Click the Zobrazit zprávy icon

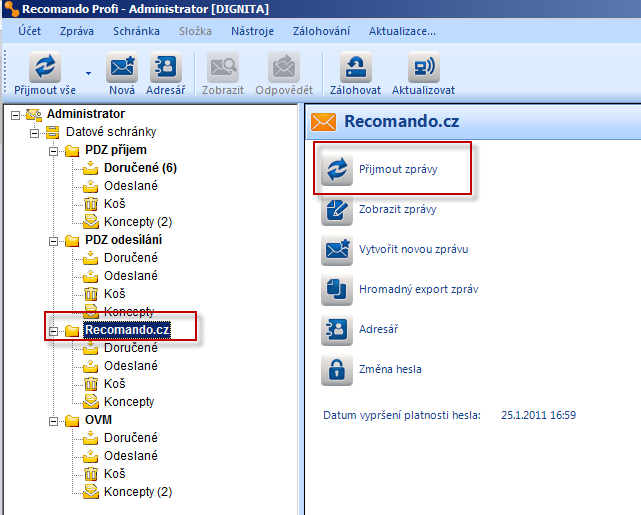coord(337,210)
